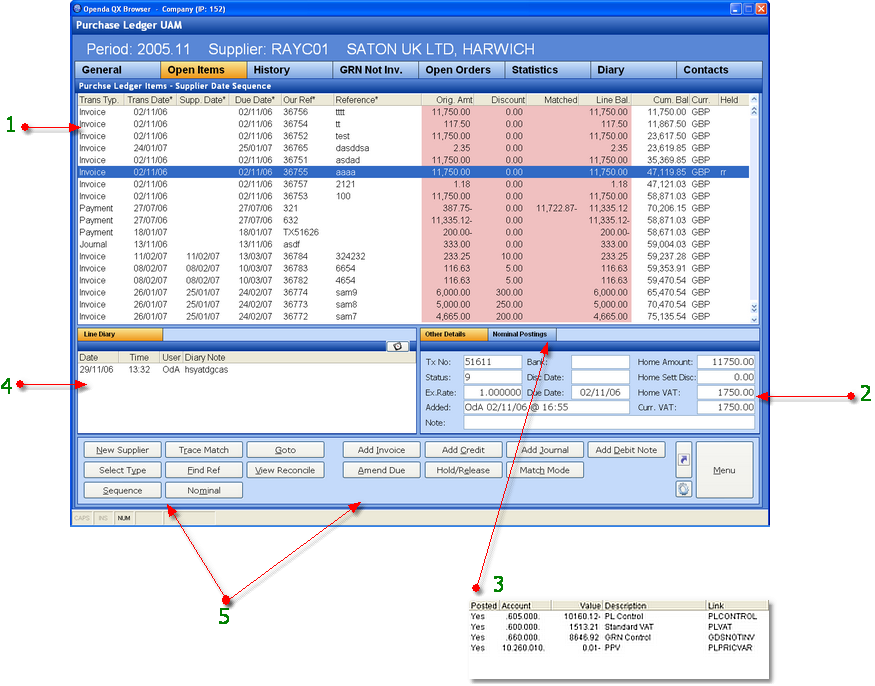Click into the Home VAT field
This screenshot has width=875, height=686.
point(726,392)
